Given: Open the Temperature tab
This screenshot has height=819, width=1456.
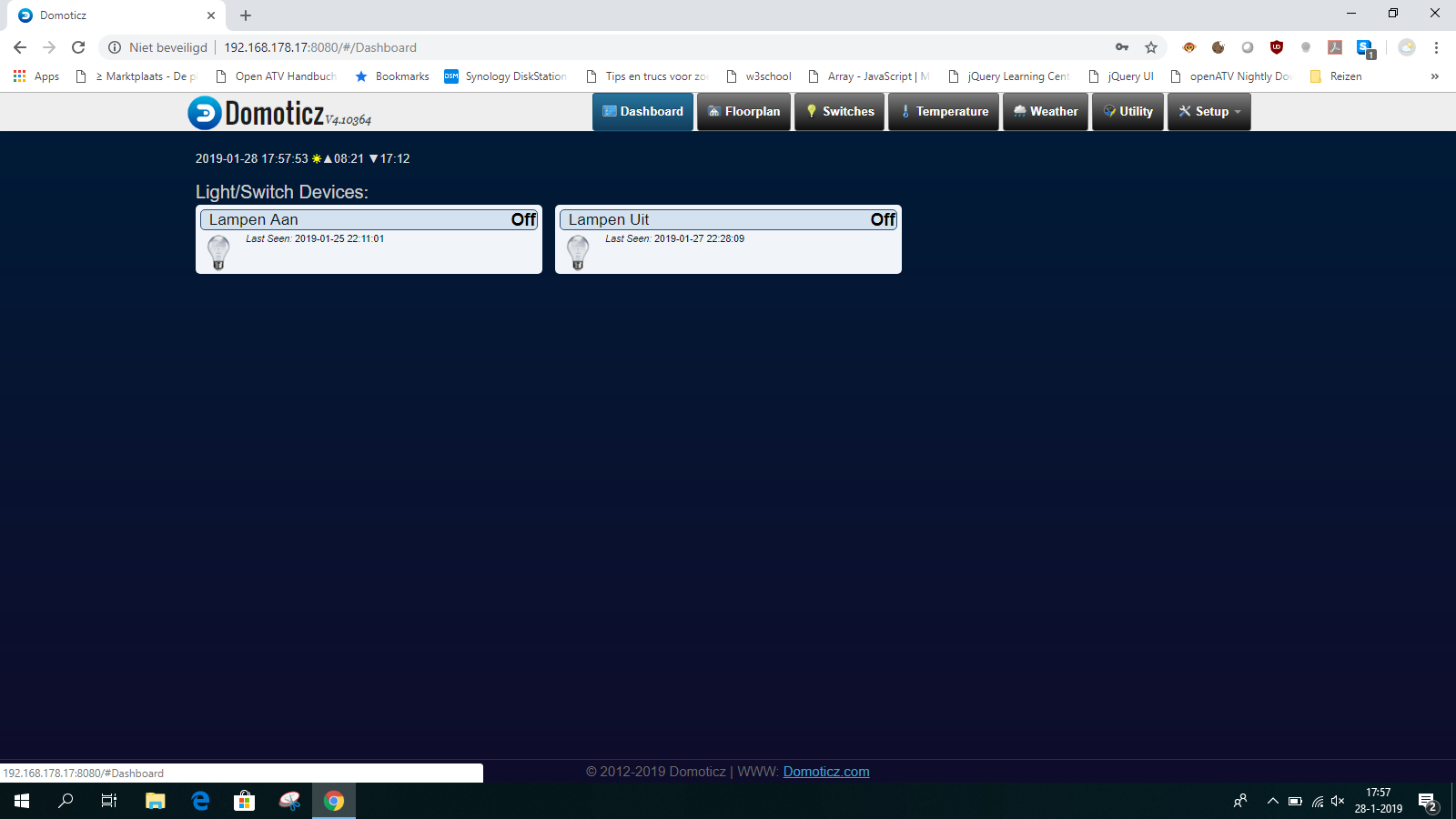Looking at the screenshot, I should coord(944,112).
